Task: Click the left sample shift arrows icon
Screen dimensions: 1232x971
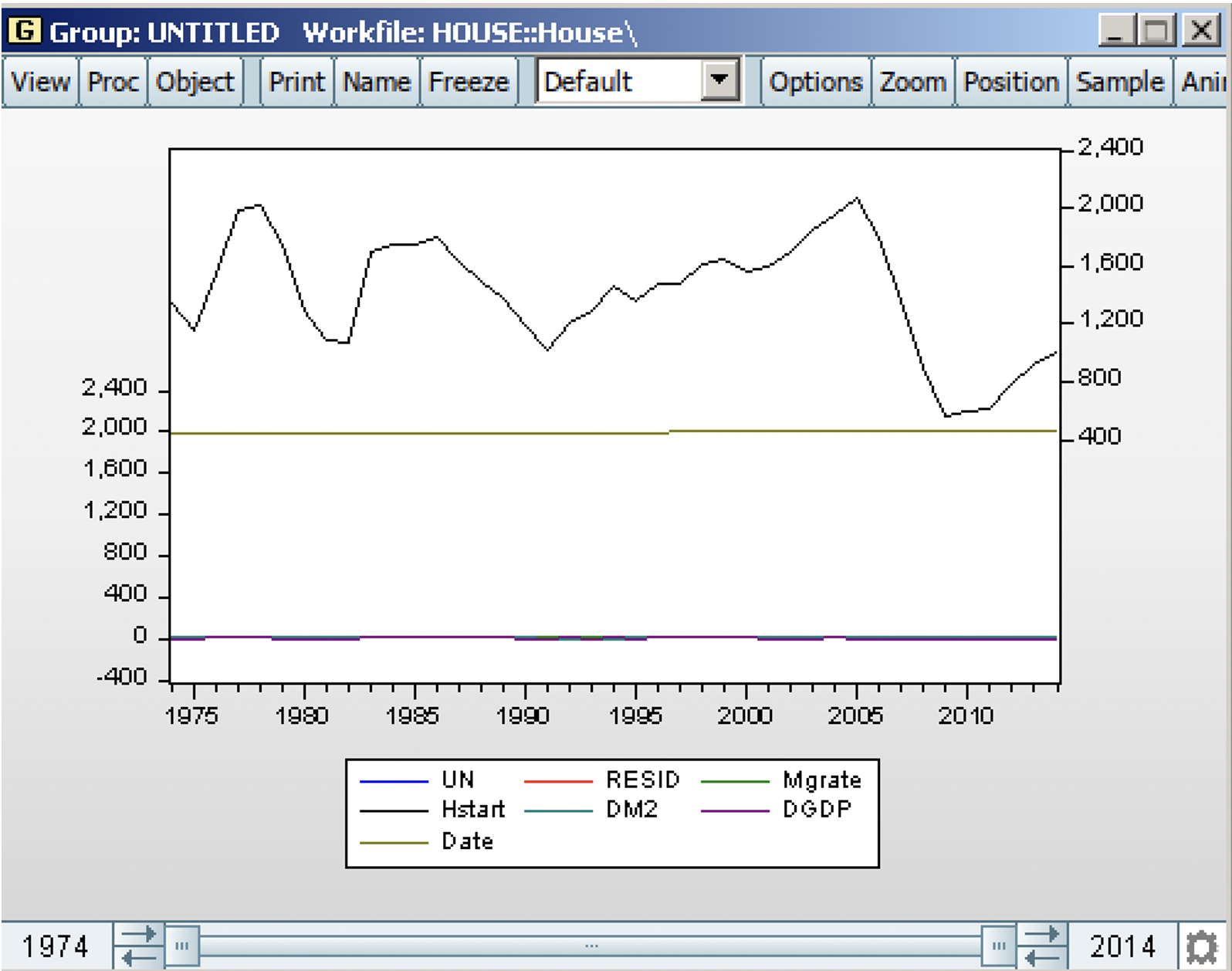Action: [x=139, y=946]
